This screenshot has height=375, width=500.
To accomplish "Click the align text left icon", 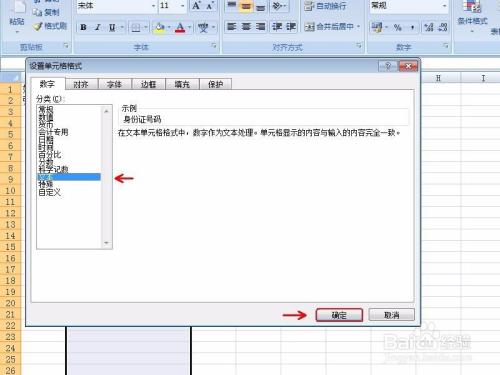I will tap(232, 26).
